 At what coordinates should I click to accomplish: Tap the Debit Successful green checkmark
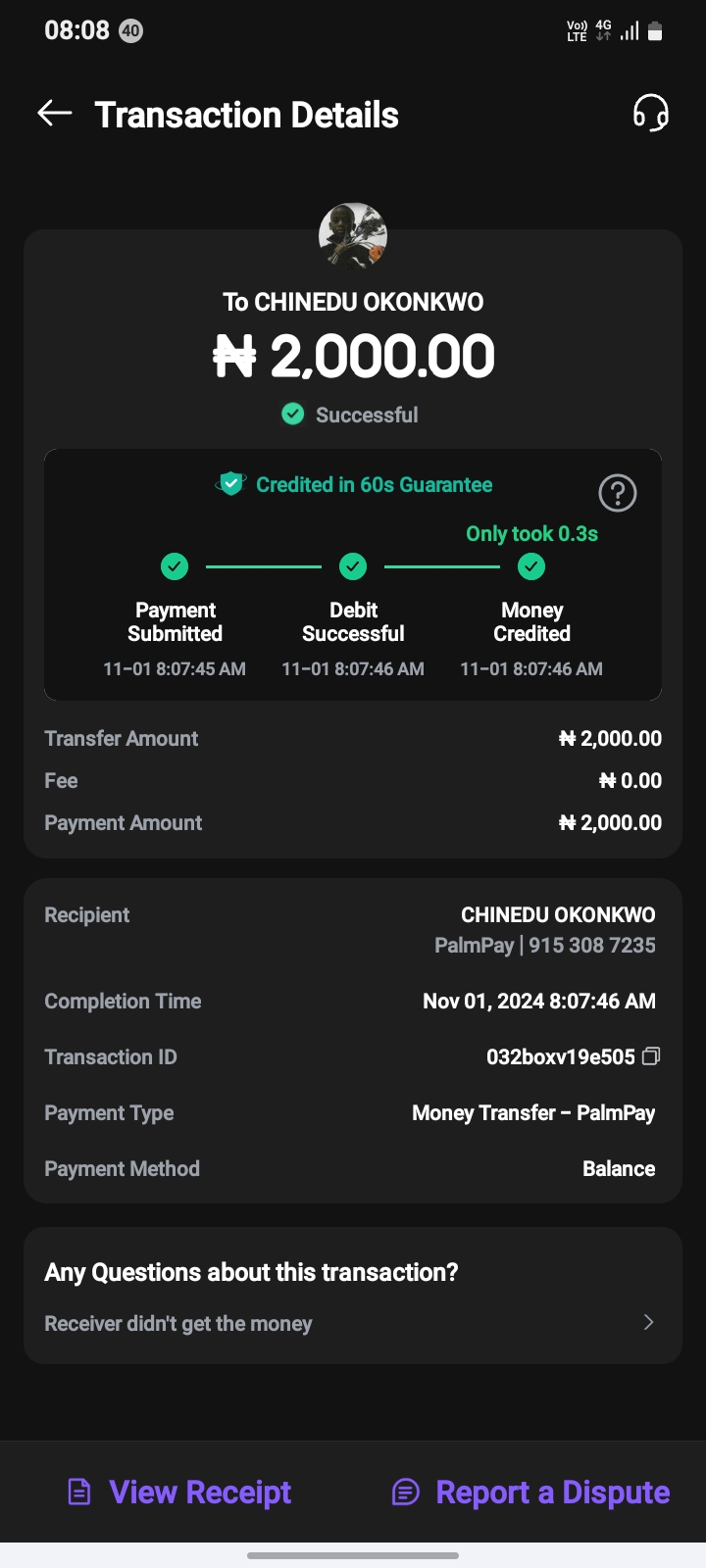tap(353, 566)
